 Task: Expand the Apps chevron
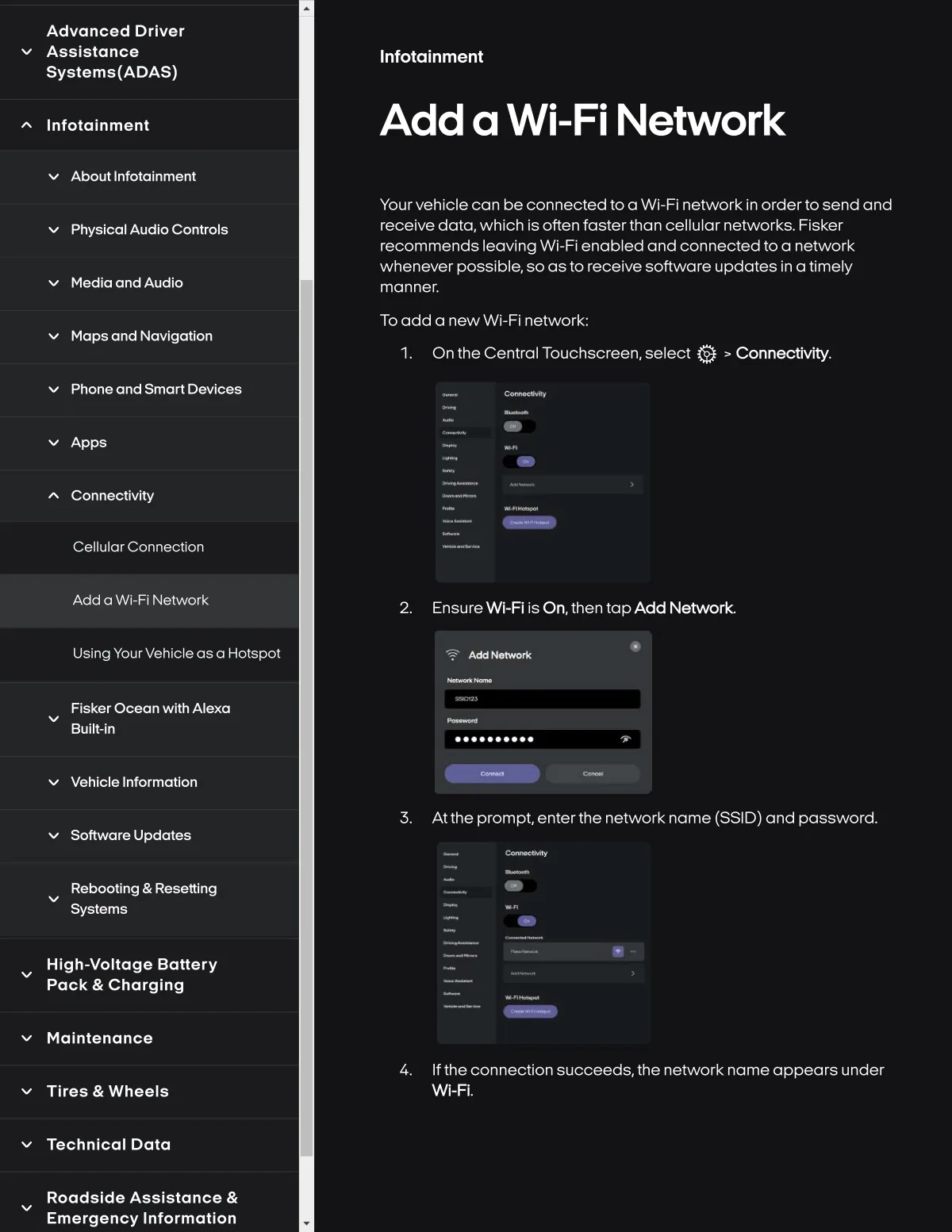(x=54, y=443)
